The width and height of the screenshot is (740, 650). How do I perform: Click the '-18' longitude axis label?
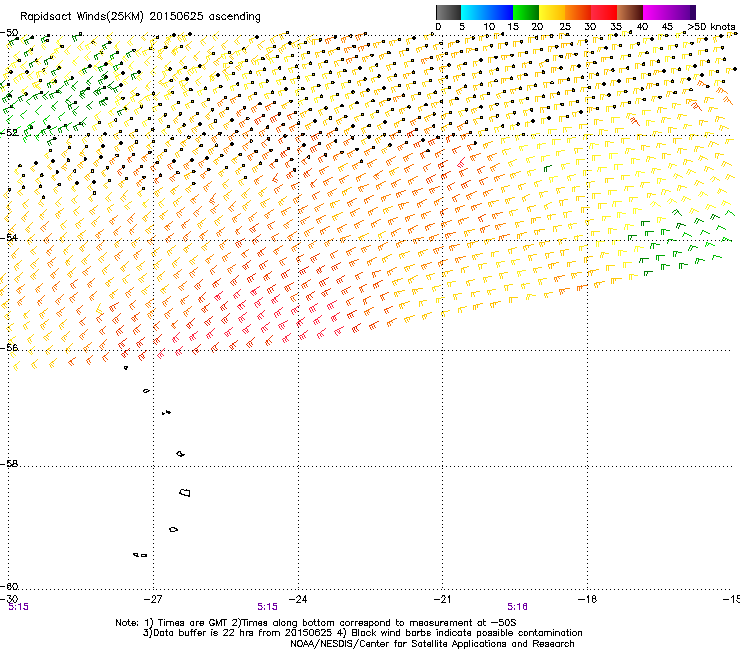pos(587,599)
